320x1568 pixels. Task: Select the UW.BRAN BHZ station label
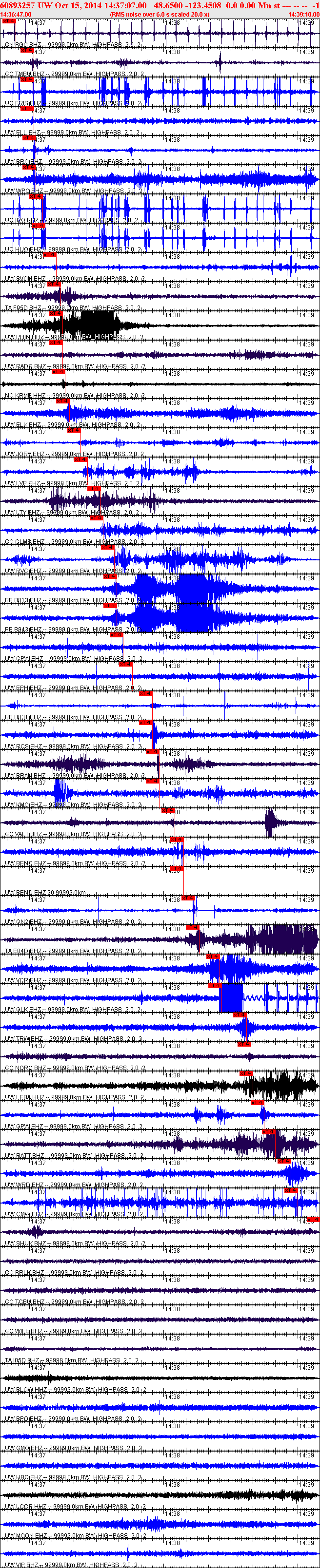(x=75, y=776)
